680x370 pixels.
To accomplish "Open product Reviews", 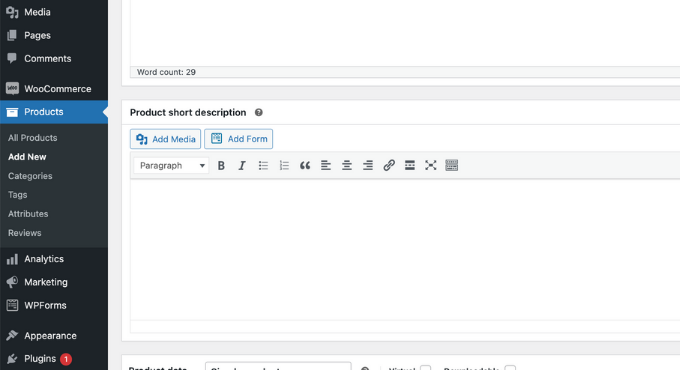I will [x=24, y=233].
